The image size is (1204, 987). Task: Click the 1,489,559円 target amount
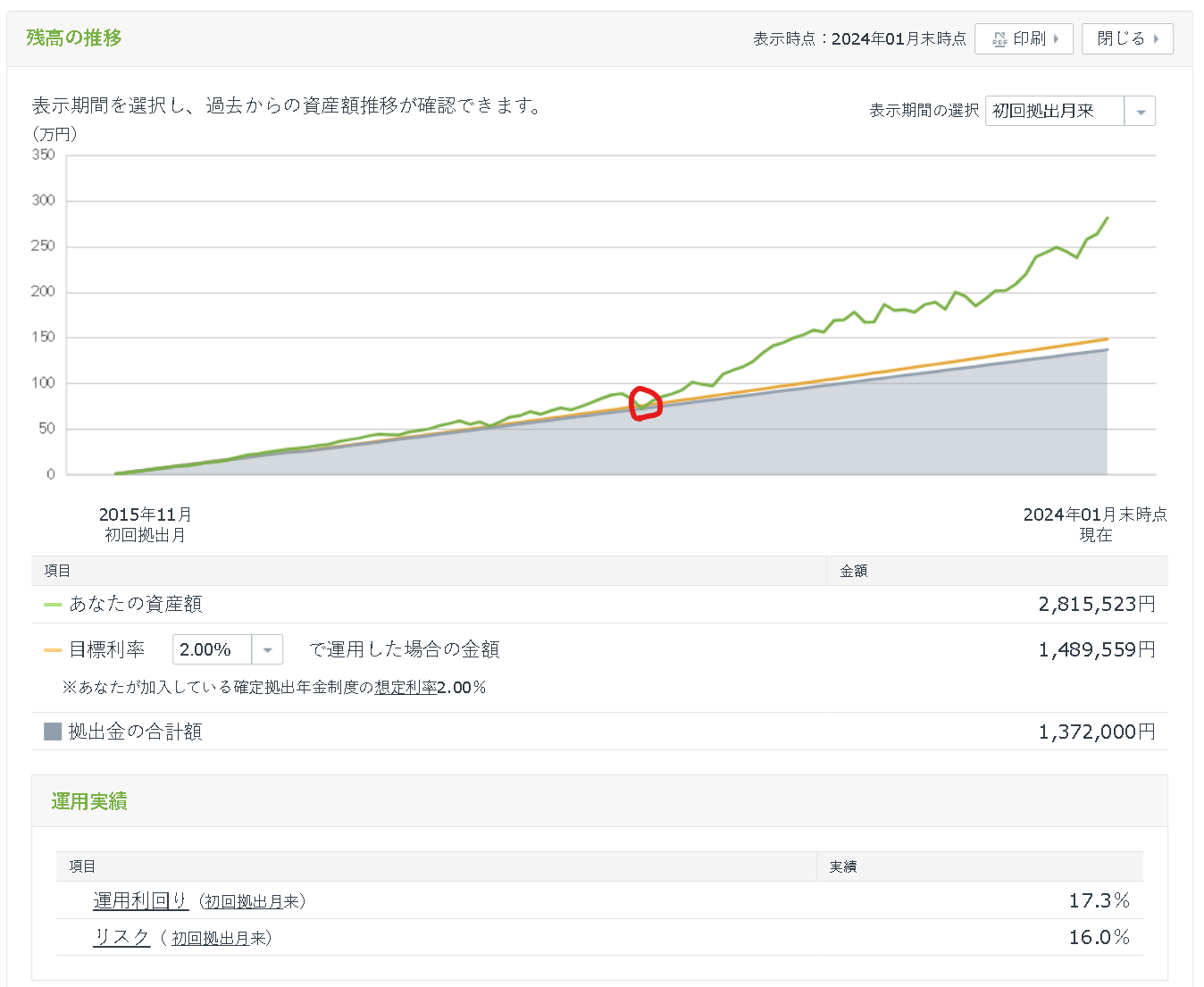click(1097, 650)
